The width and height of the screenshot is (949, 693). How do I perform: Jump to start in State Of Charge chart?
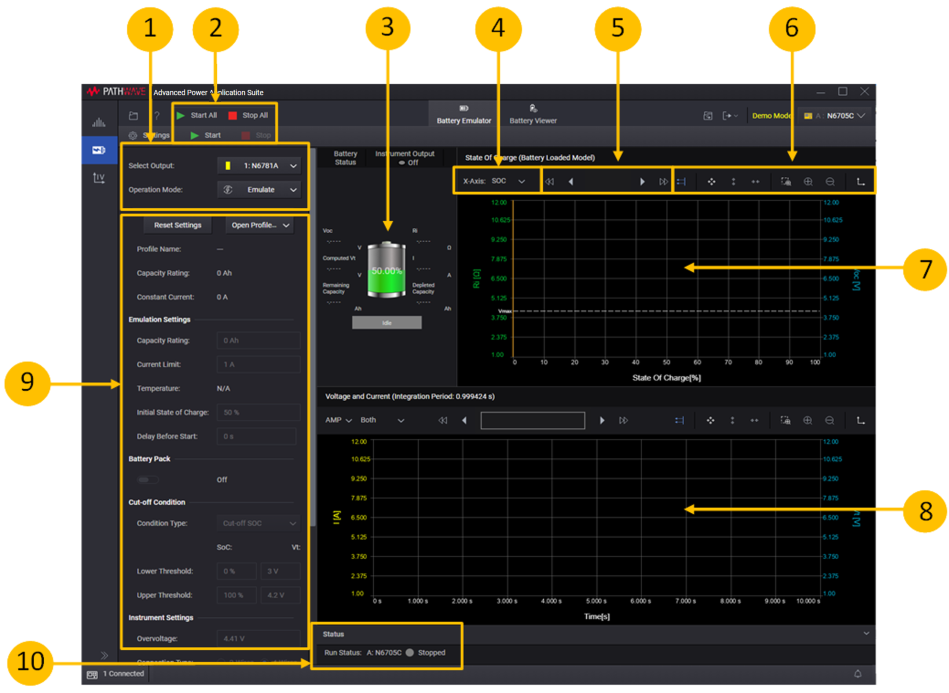tap(550, 182)
